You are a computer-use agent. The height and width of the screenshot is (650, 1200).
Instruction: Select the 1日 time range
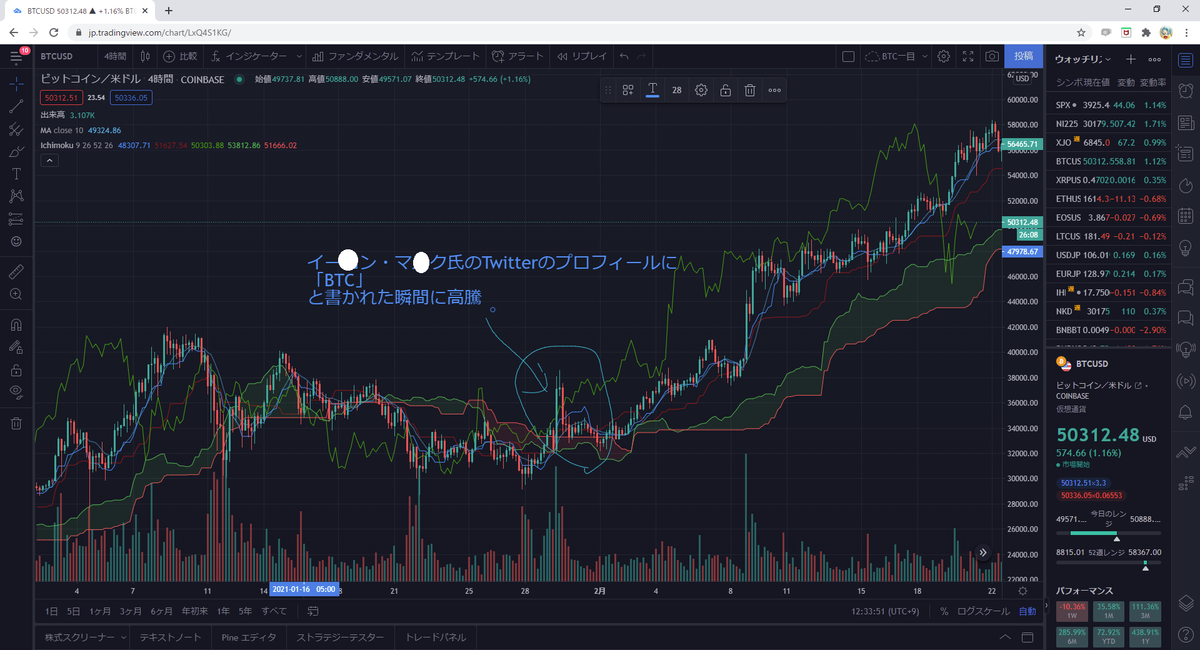[x=51, y=611]
